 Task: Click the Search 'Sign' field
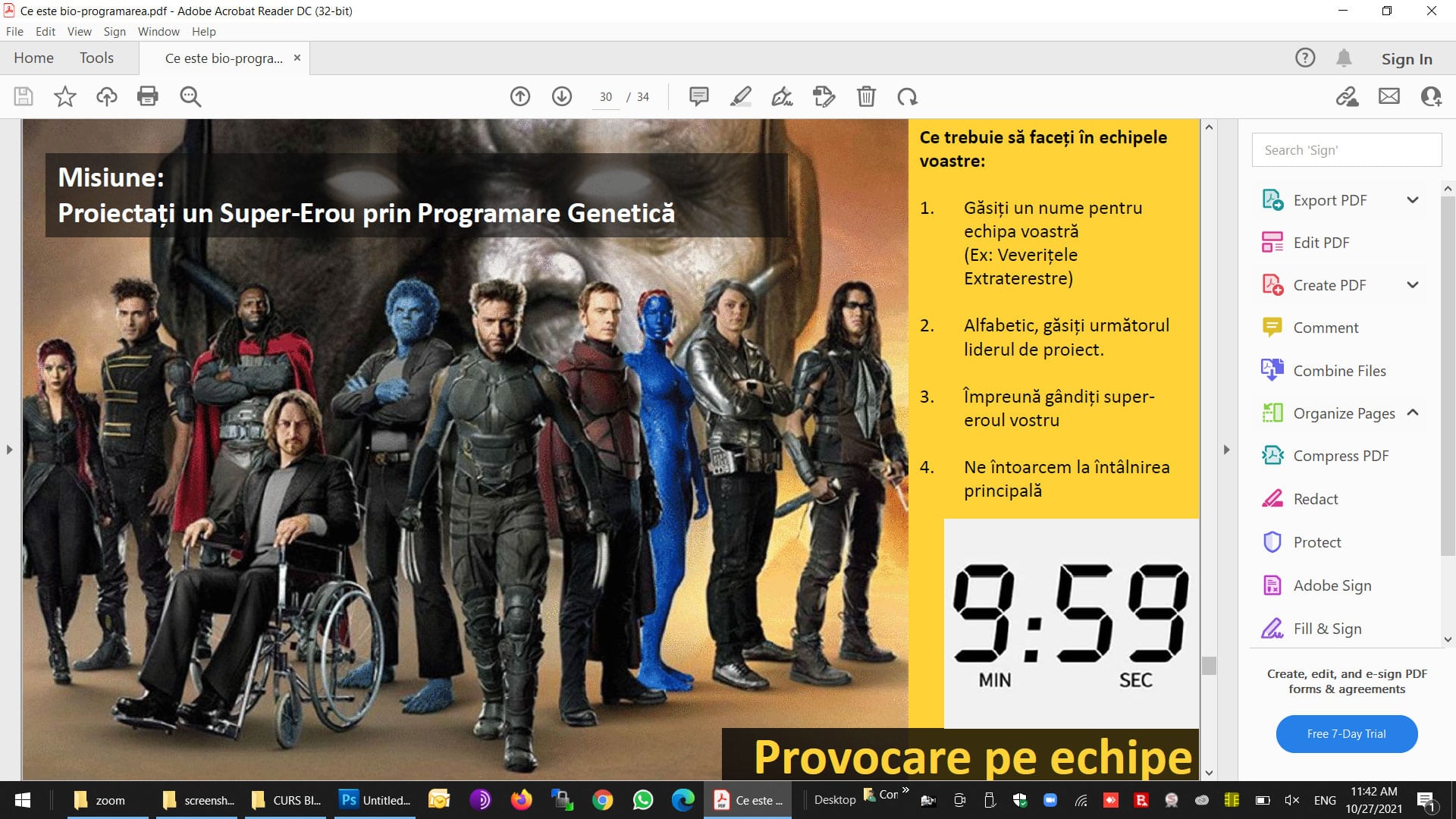1347,150
